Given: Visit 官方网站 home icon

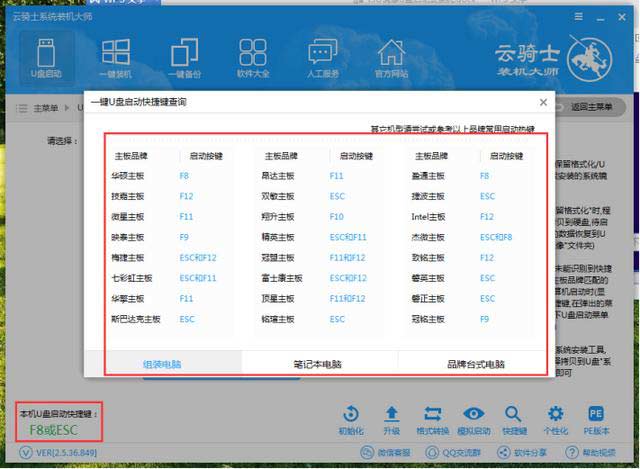Looking at the screenshot, I should pyautogui.click(x=391, y=58).
